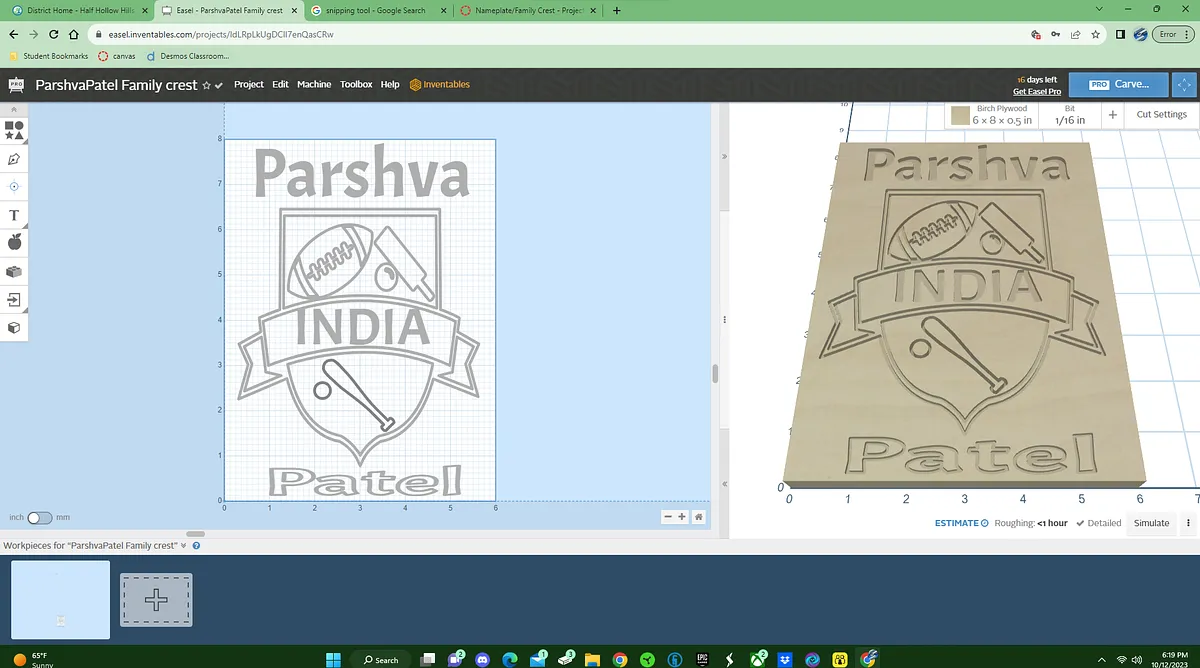This screenshot has height=668, width=1200.
Task: Click the Simulate button
Action: tap(1151, 523)
